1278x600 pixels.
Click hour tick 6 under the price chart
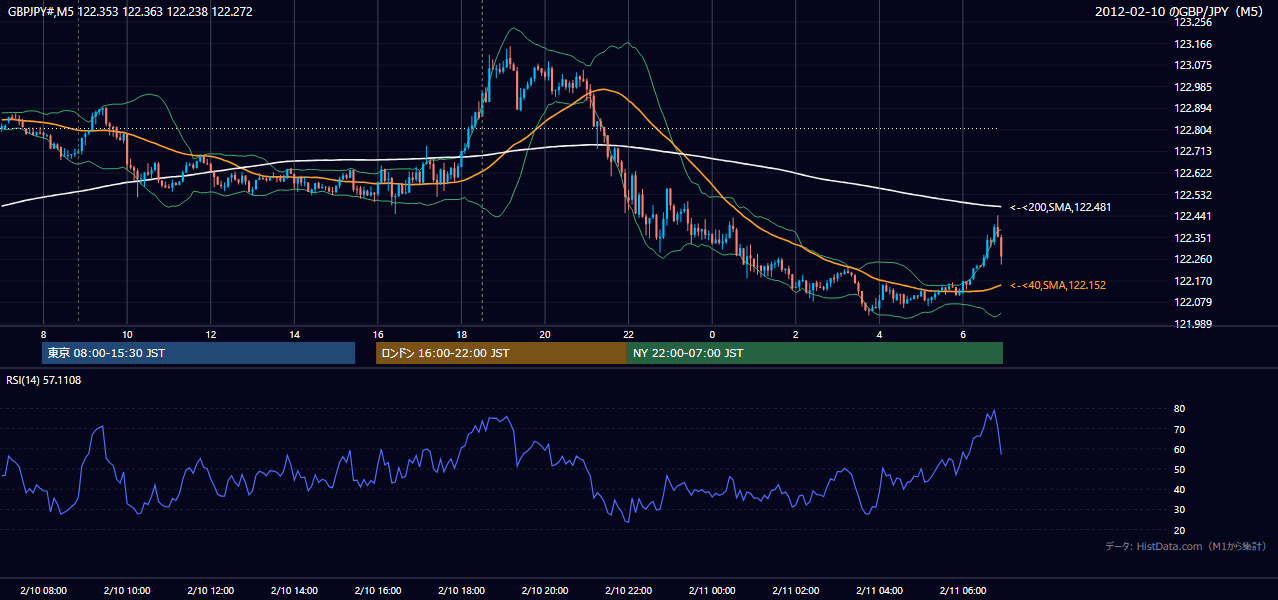click(963, 334)
